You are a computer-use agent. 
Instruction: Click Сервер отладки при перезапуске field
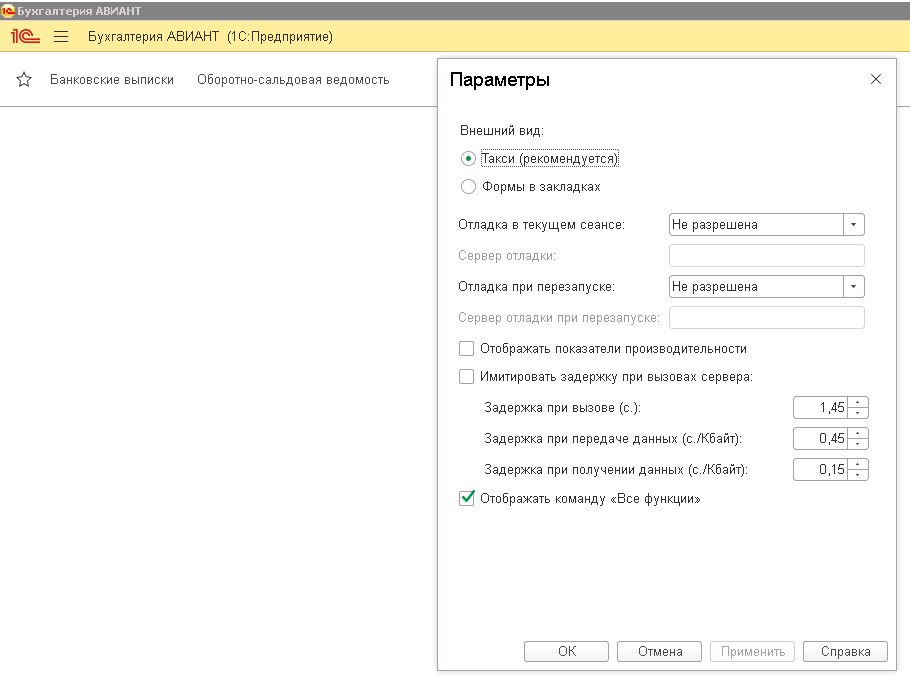tap(767, 317)
